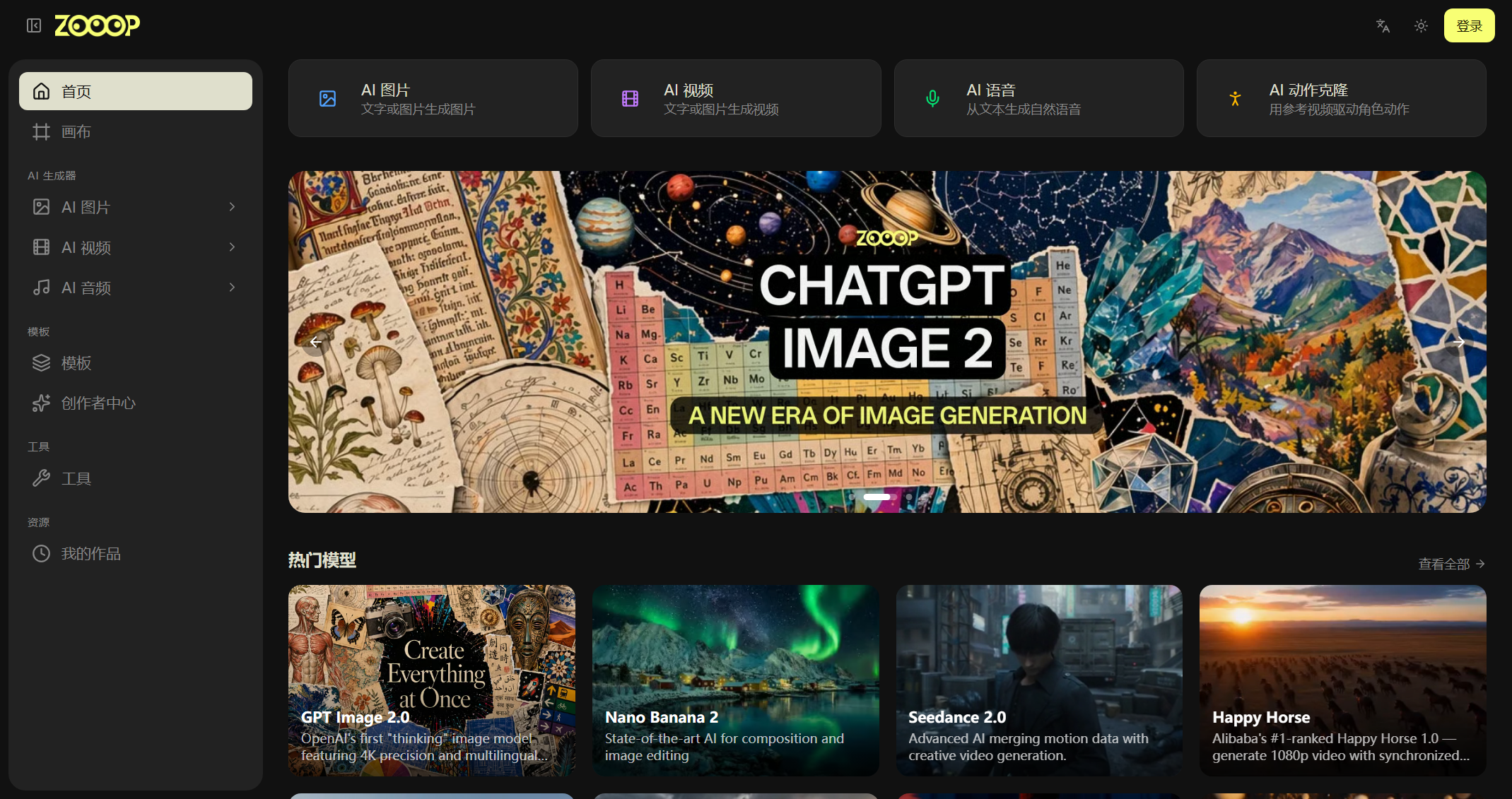
Task: Open 模板 templates layers icon
Action: click(41, 363)
